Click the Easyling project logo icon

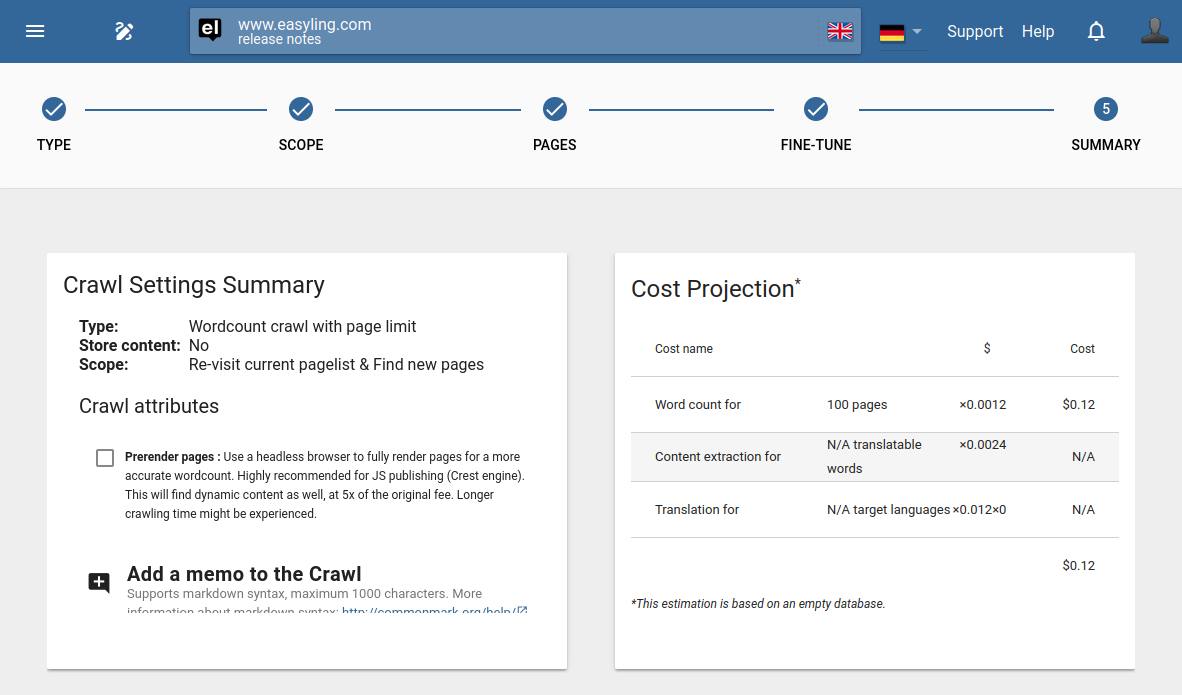[210, 31]
